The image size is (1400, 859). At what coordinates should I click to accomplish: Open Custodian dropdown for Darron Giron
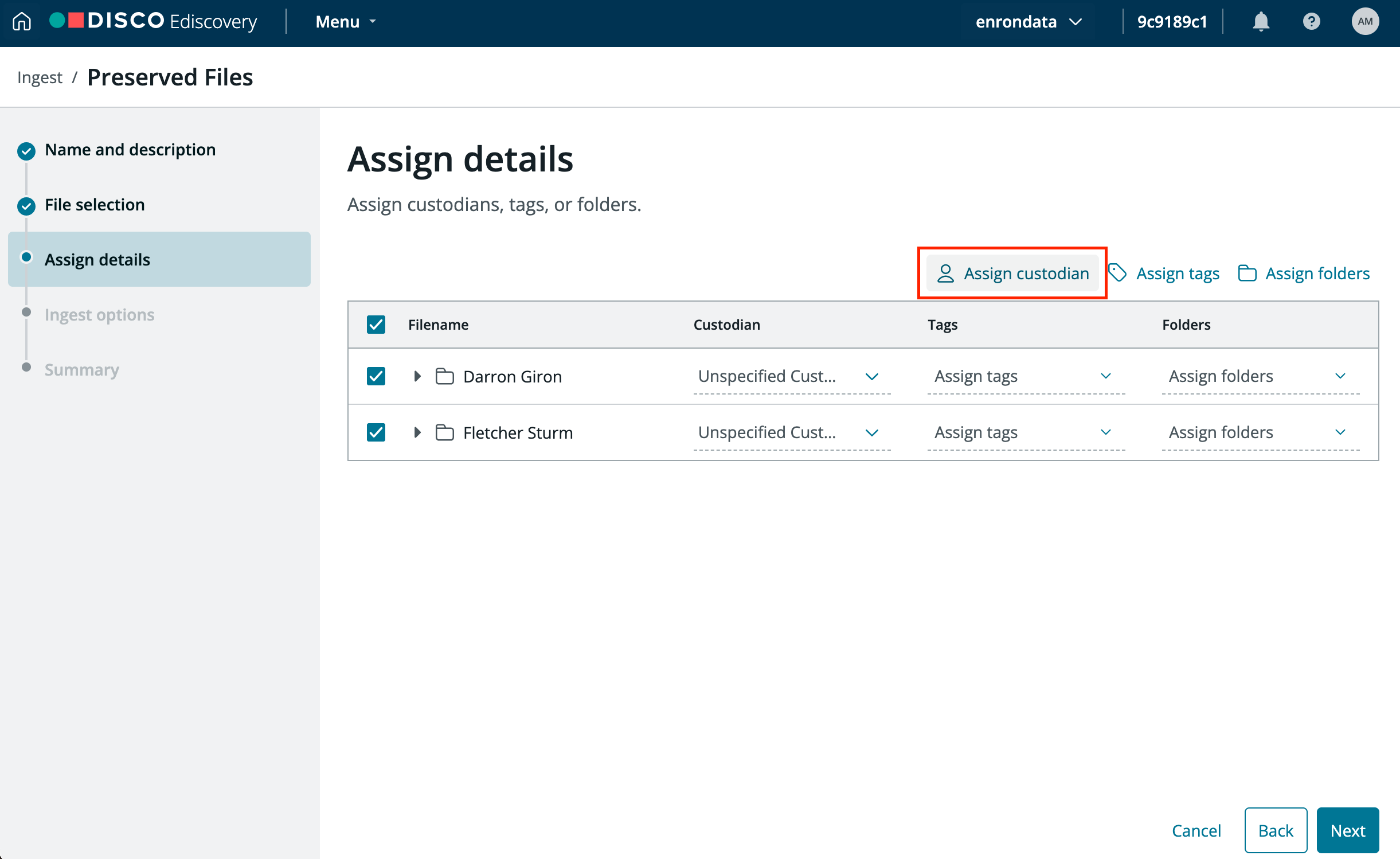pyautogui.click(x=792, y=377)
